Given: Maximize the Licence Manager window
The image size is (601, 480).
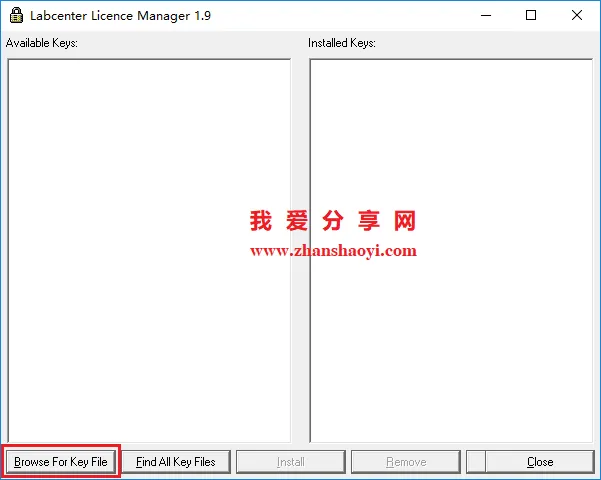Looking at the screenshot, I should [x=531, y=15].
